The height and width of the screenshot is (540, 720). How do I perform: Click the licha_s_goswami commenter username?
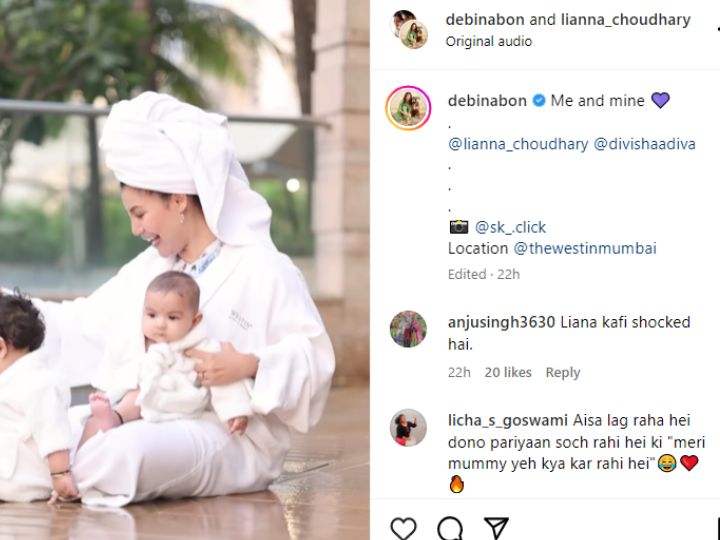coord(508,421)
